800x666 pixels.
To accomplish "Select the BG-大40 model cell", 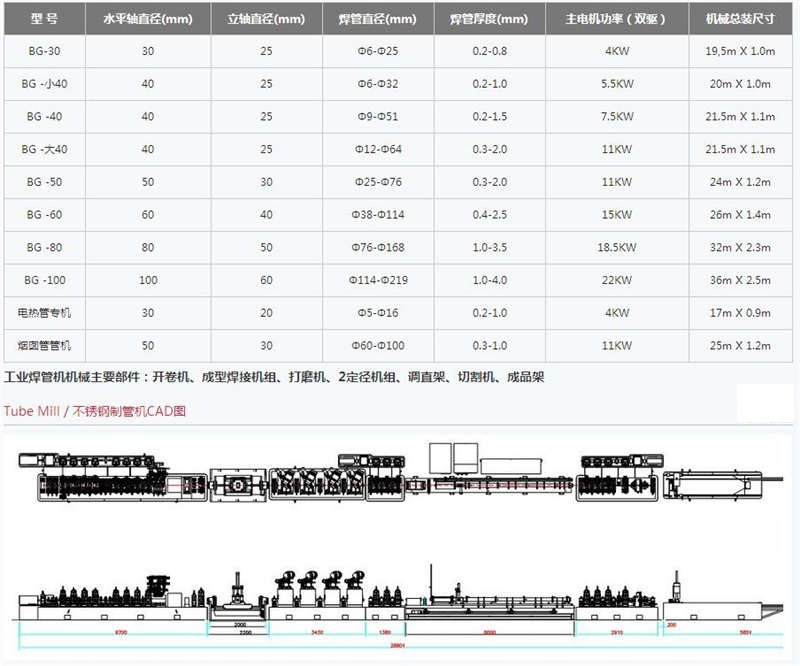I will [x=44, y=150].
